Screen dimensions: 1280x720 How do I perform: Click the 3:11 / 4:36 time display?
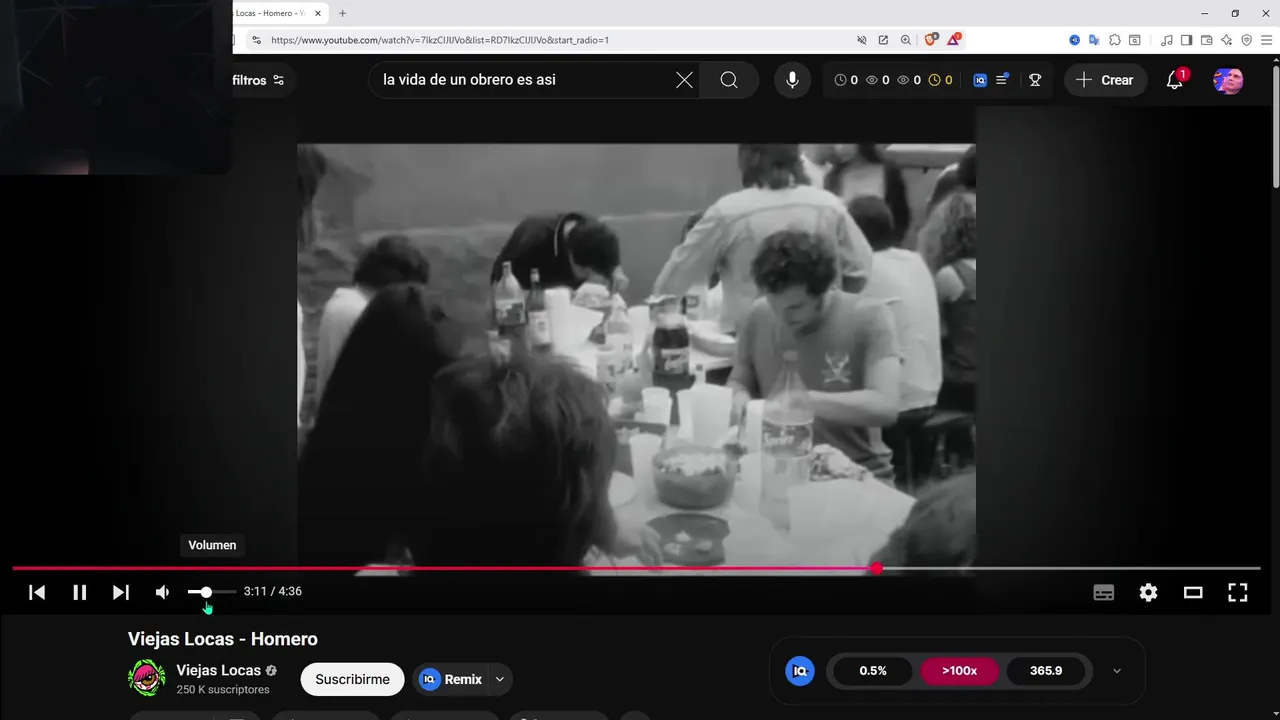(x=273, y=591)
